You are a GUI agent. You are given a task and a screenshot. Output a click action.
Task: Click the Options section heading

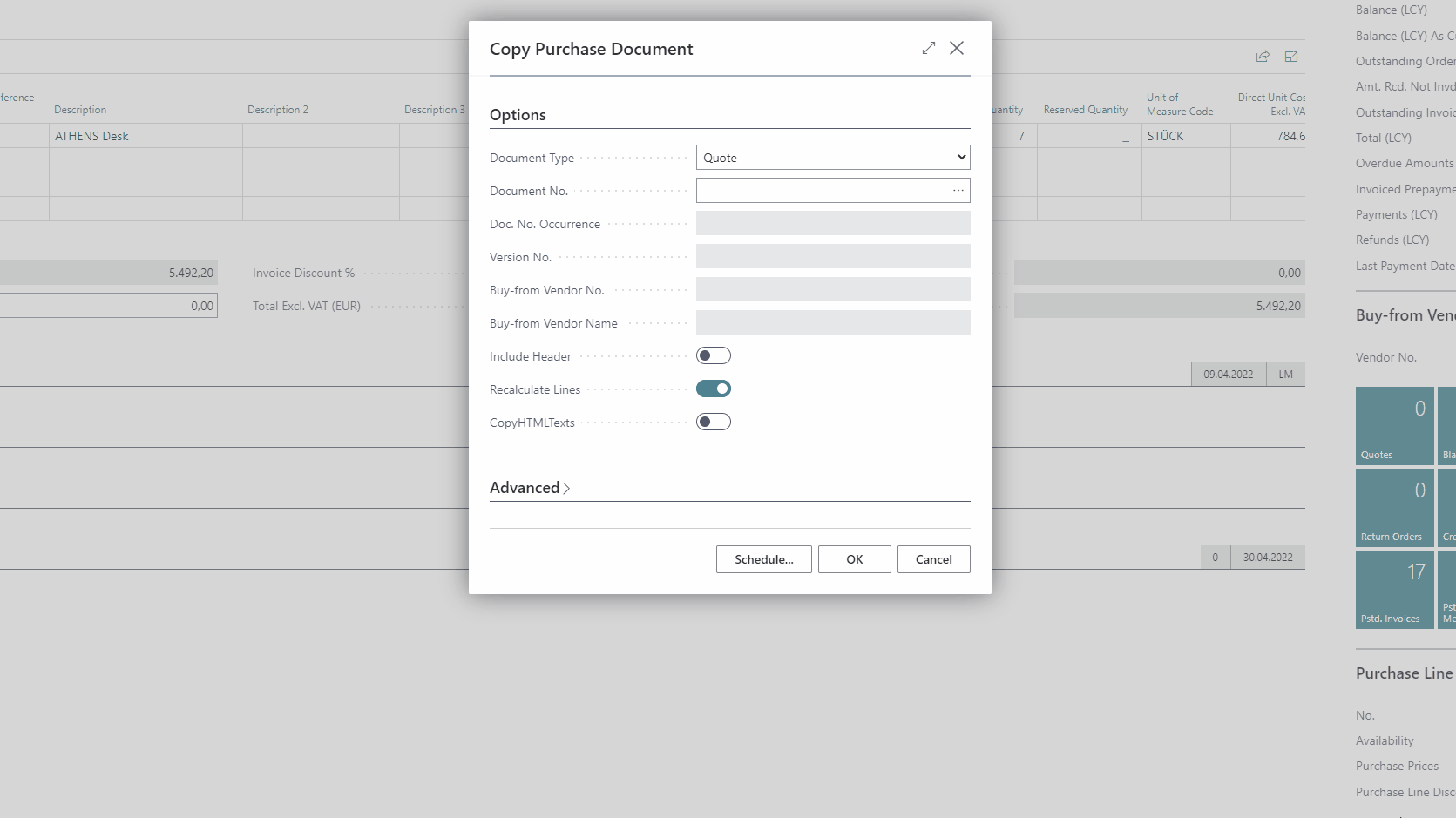click(x=518, y=115)
